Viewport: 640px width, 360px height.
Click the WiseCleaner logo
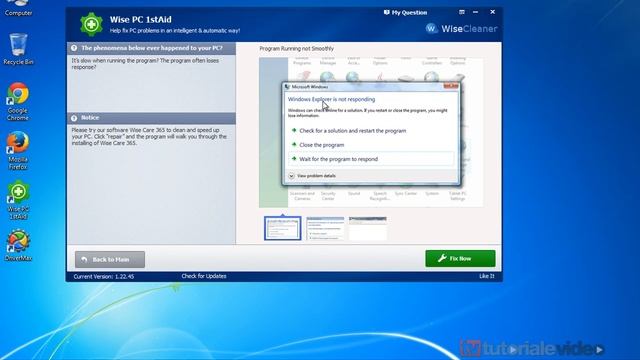pyautogui.click(x=461, y=29)
